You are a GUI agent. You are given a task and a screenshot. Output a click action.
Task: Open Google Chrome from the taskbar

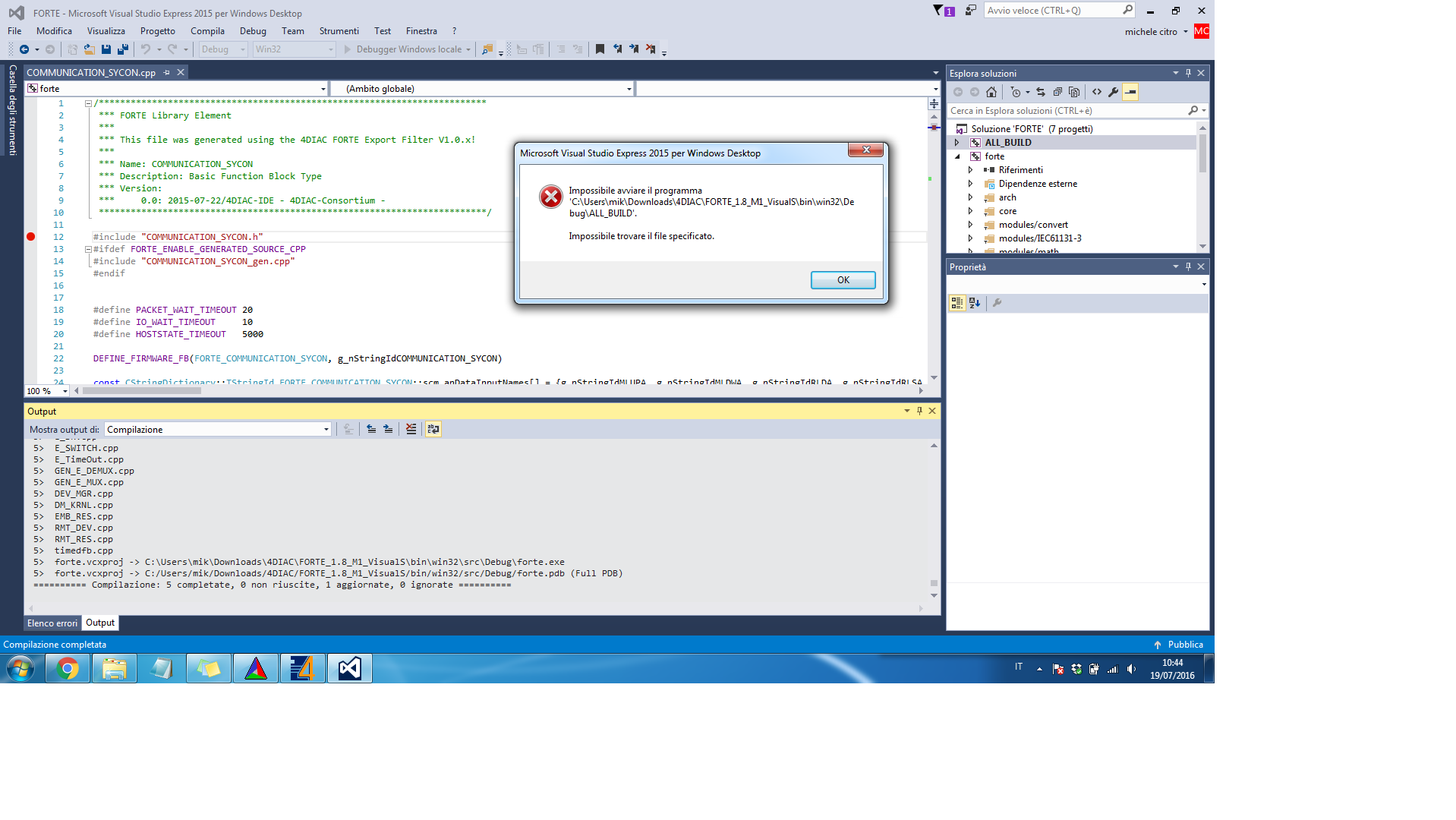pyautogui.click(x=68, y=668)
